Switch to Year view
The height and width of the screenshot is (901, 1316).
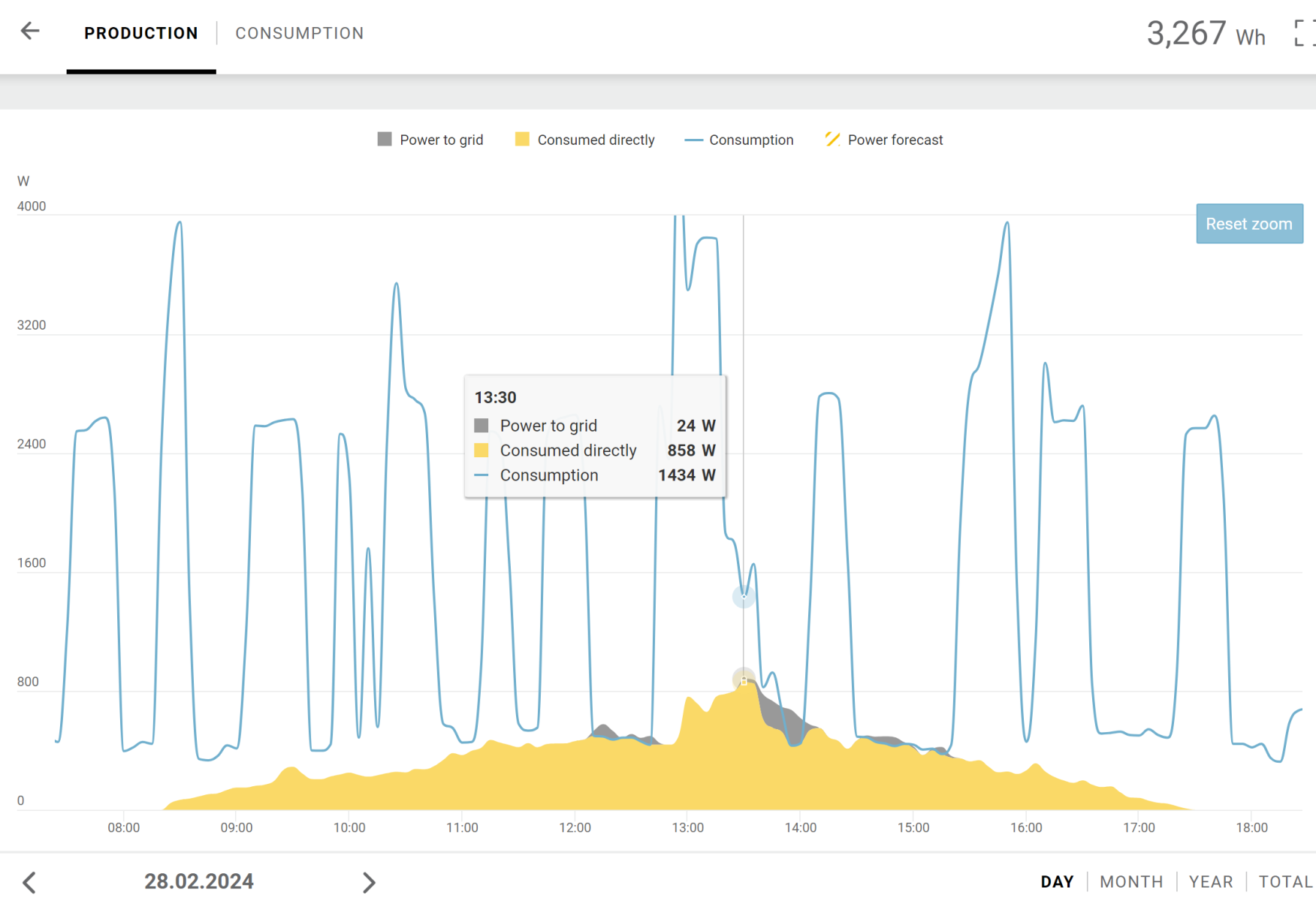[x=1210, y=881]
